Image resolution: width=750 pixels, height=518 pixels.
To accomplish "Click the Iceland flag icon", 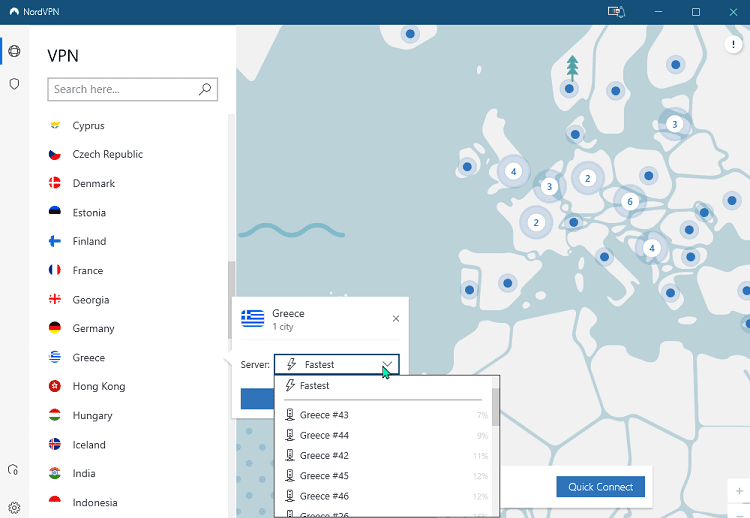I will coord(55,444).
